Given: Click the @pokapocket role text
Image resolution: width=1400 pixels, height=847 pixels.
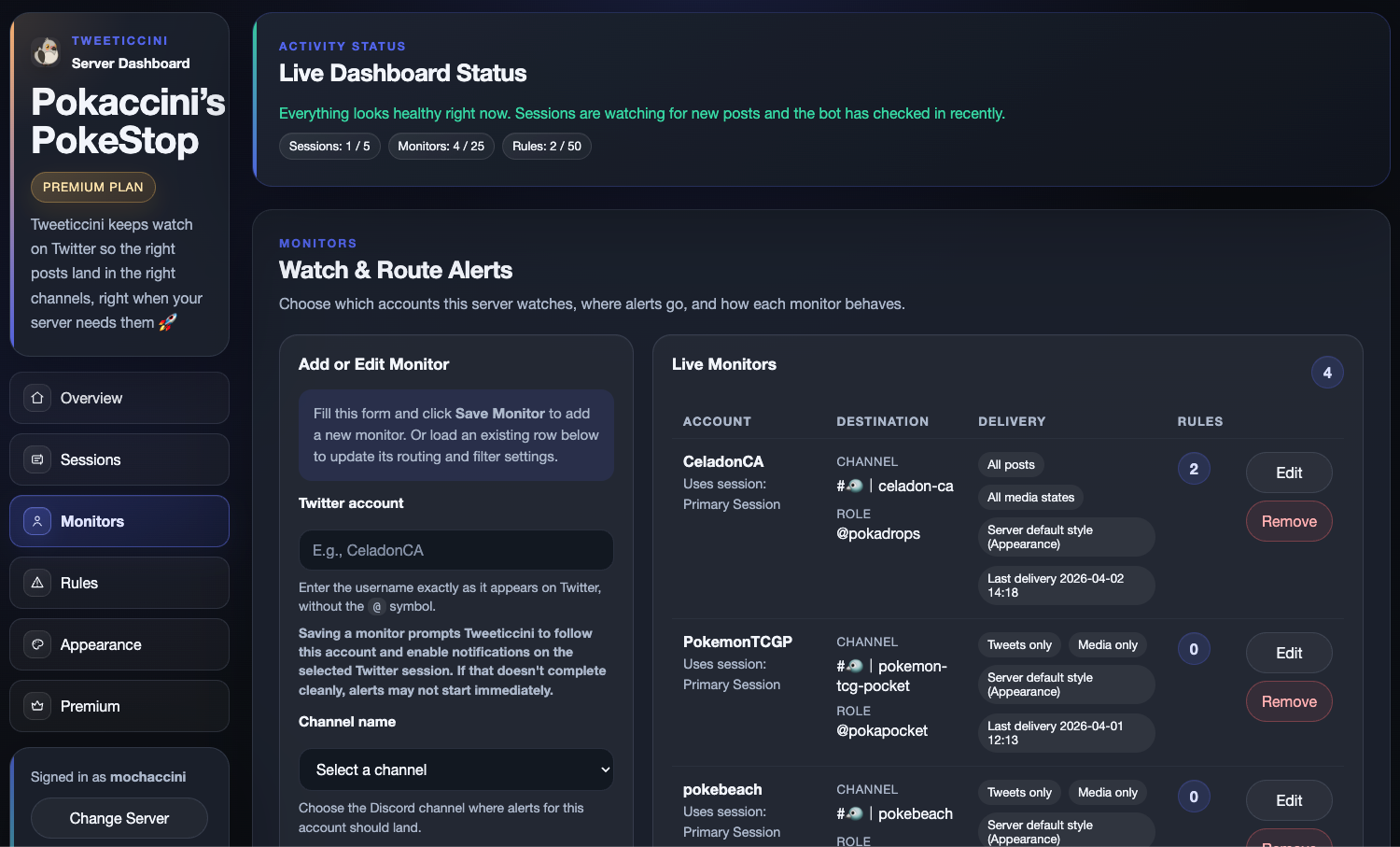Looking at the screenshot, I should click(x=882, y=730).
